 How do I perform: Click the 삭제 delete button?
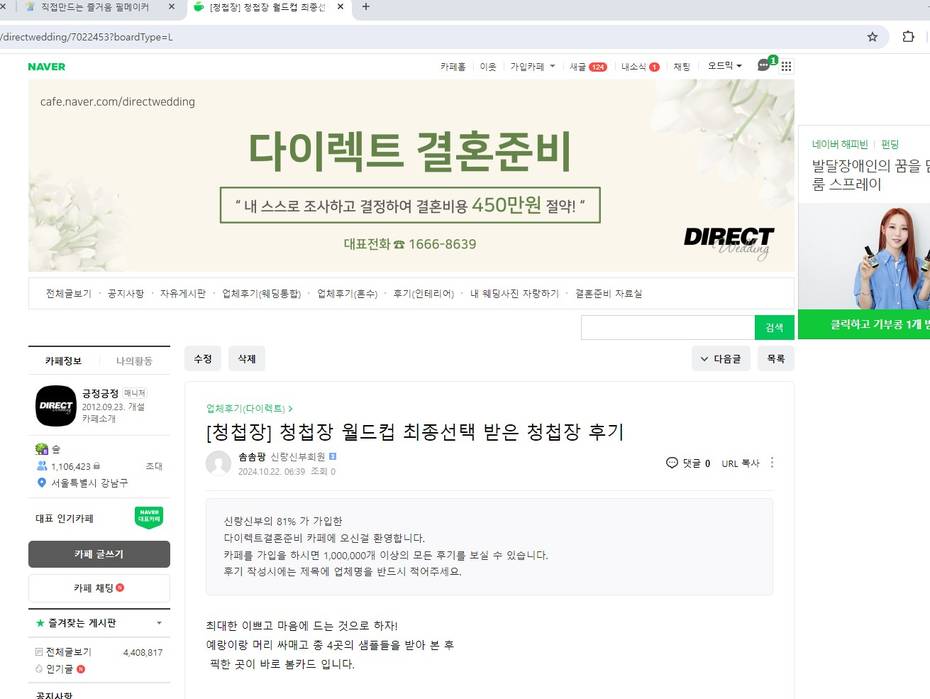click(247, 359)
